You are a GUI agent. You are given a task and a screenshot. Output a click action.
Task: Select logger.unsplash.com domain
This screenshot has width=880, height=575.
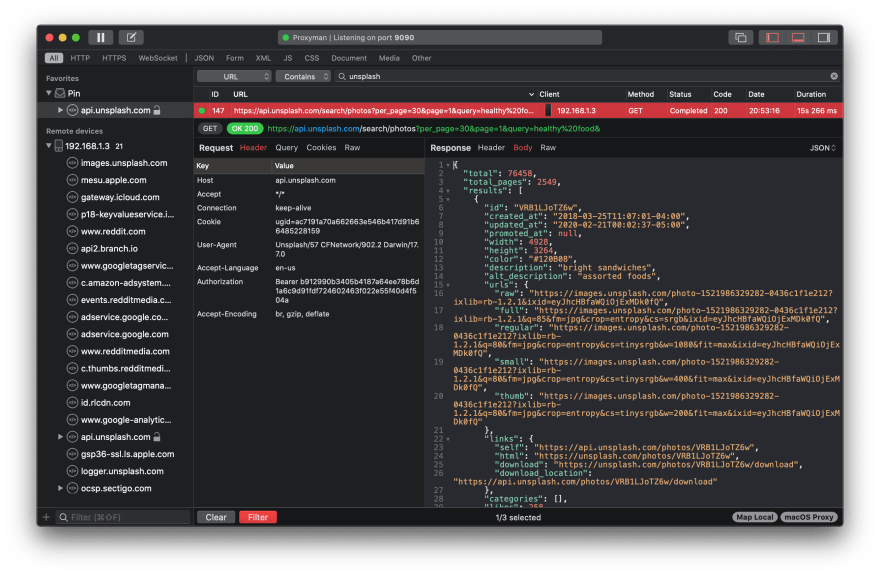point(122,471)
